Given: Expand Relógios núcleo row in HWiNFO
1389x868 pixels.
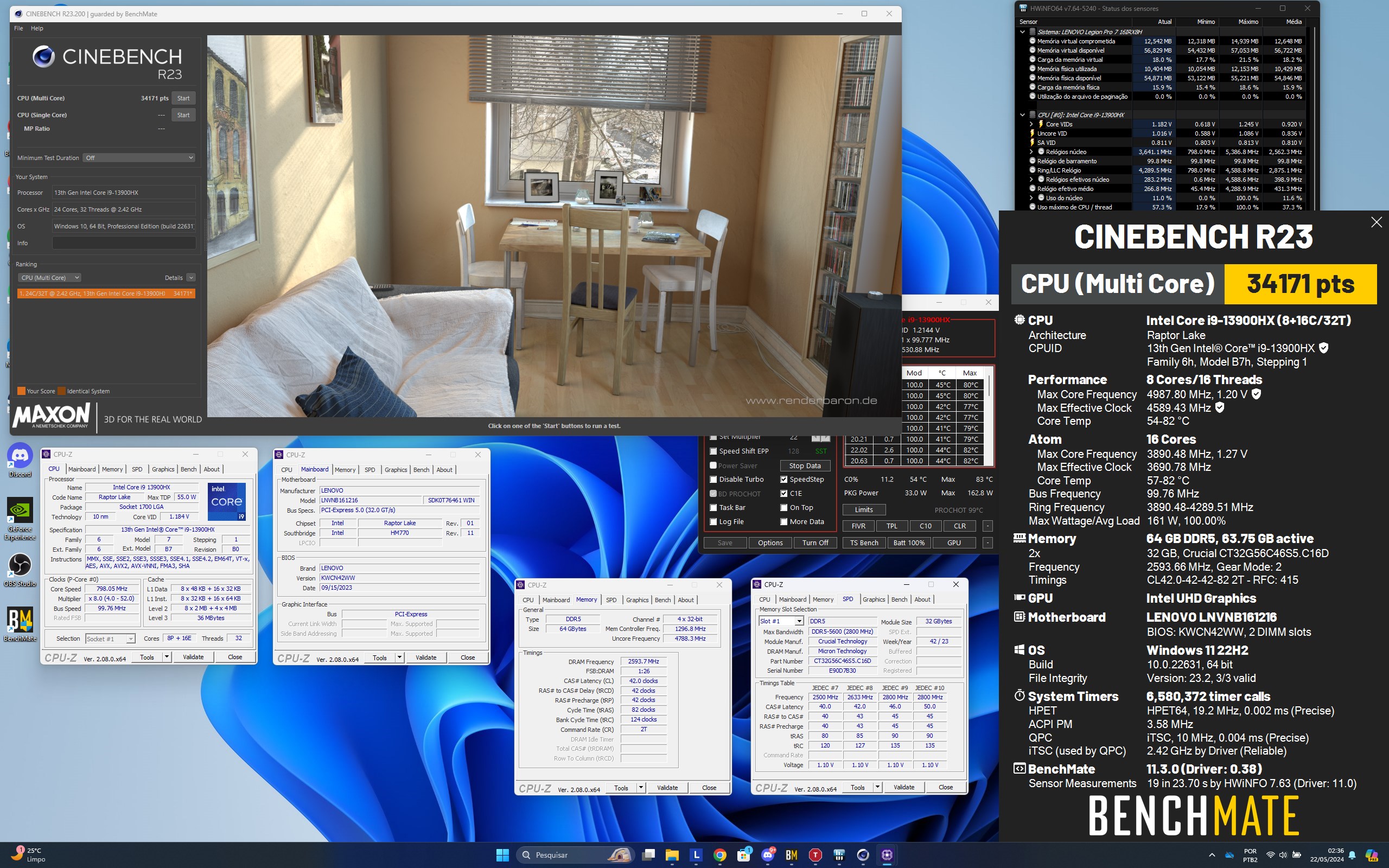Looking at the screenshot, I should [x=1031, y=151].
